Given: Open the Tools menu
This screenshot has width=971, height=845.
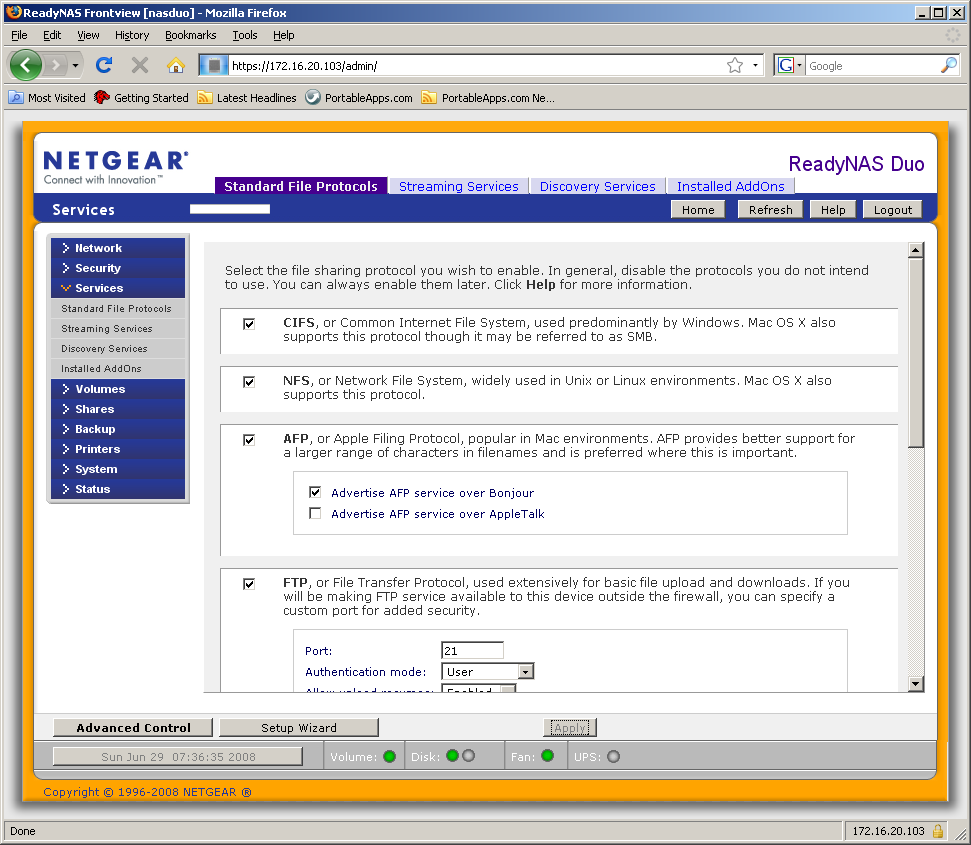Looking at the screenshot, I should (x=245, y=35).
